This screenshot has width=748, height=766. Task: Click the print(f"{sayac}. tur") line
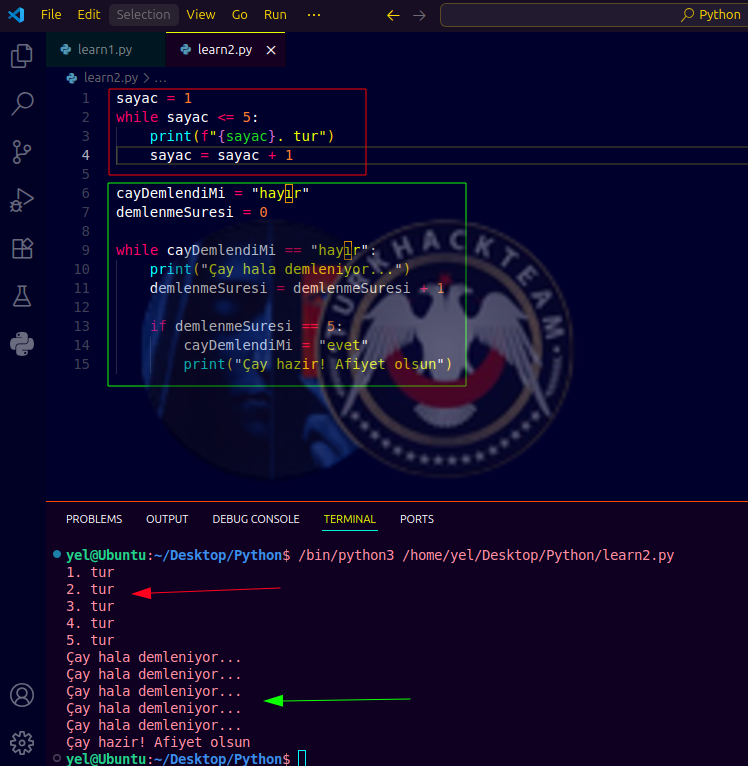click(x=242, y=136)
